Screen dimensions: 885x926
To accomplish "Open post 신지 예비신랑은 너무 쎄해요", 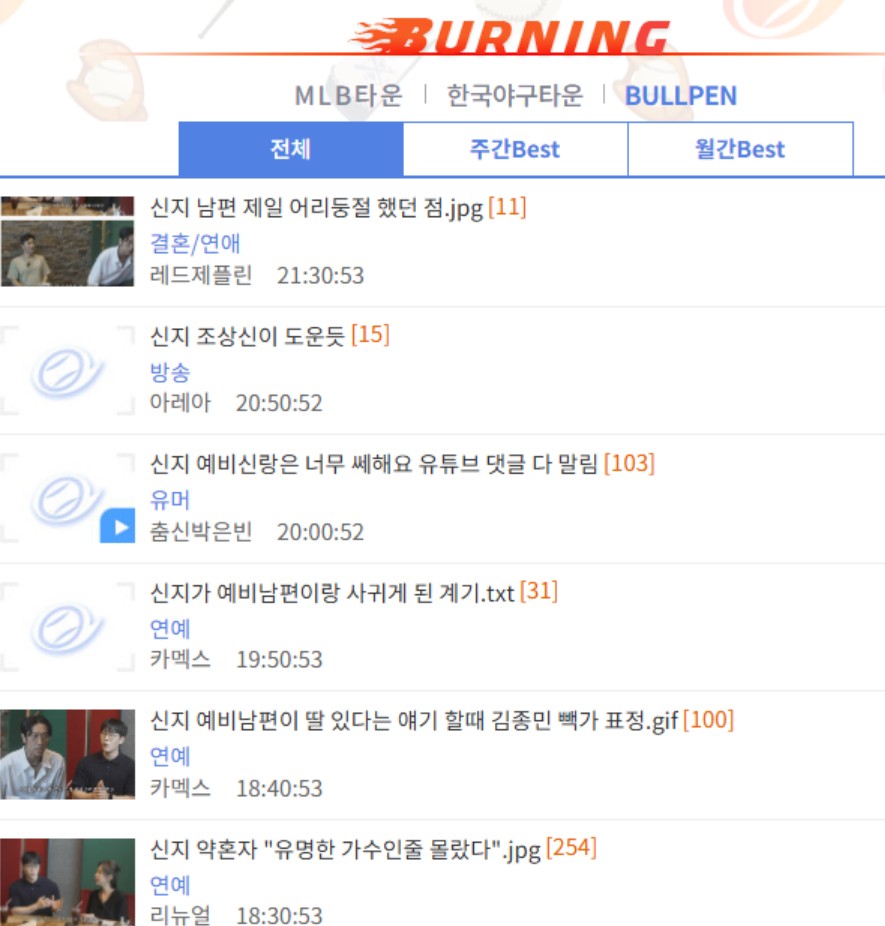I will point(374,464).
